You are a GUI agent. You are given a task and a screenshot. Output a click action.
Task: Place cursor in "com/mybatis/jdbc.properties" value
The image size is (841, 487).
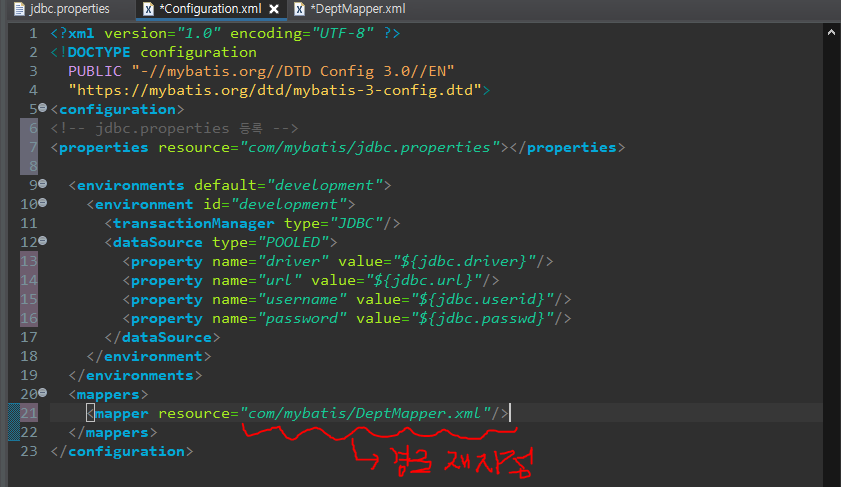[370, 147]
